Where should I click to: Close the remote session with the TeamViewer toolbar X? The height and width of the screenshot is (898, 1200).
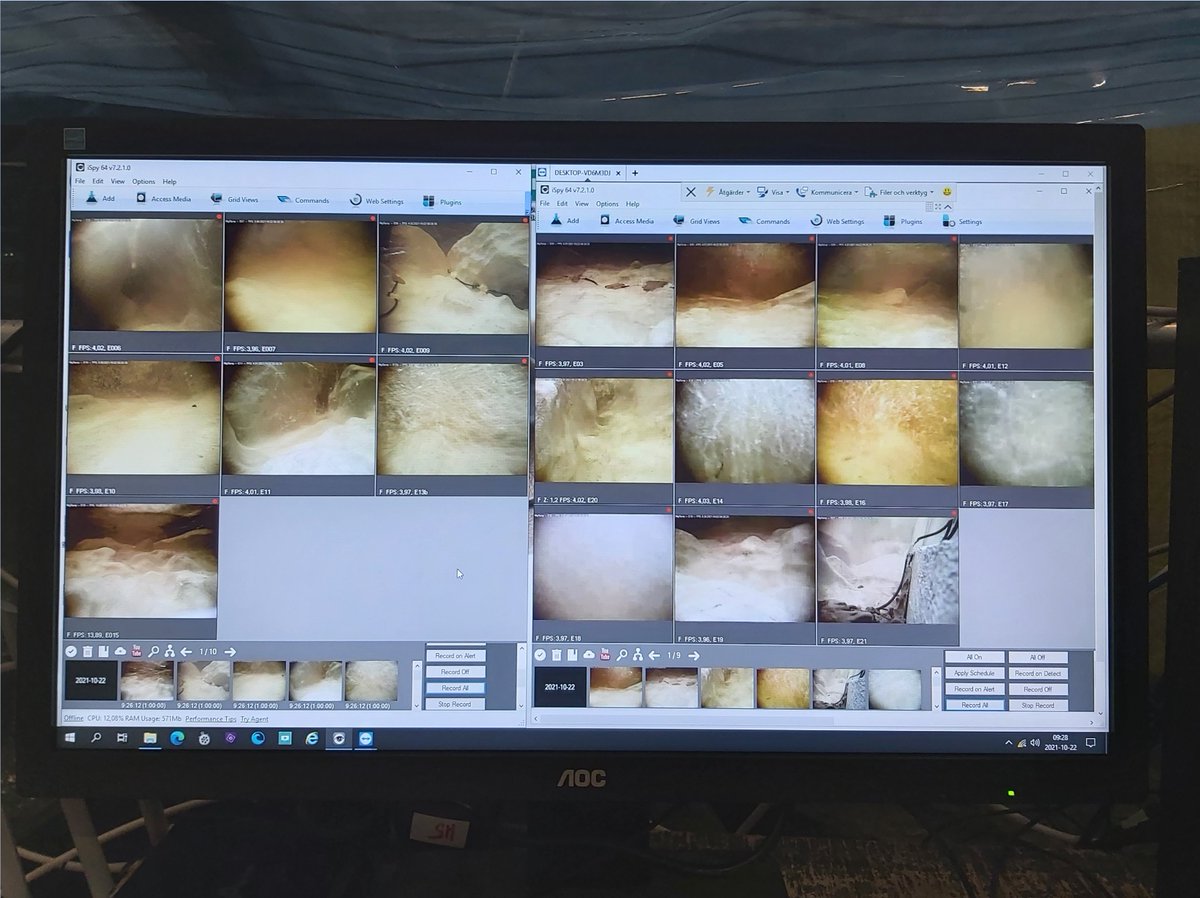(x=690, y=191)
